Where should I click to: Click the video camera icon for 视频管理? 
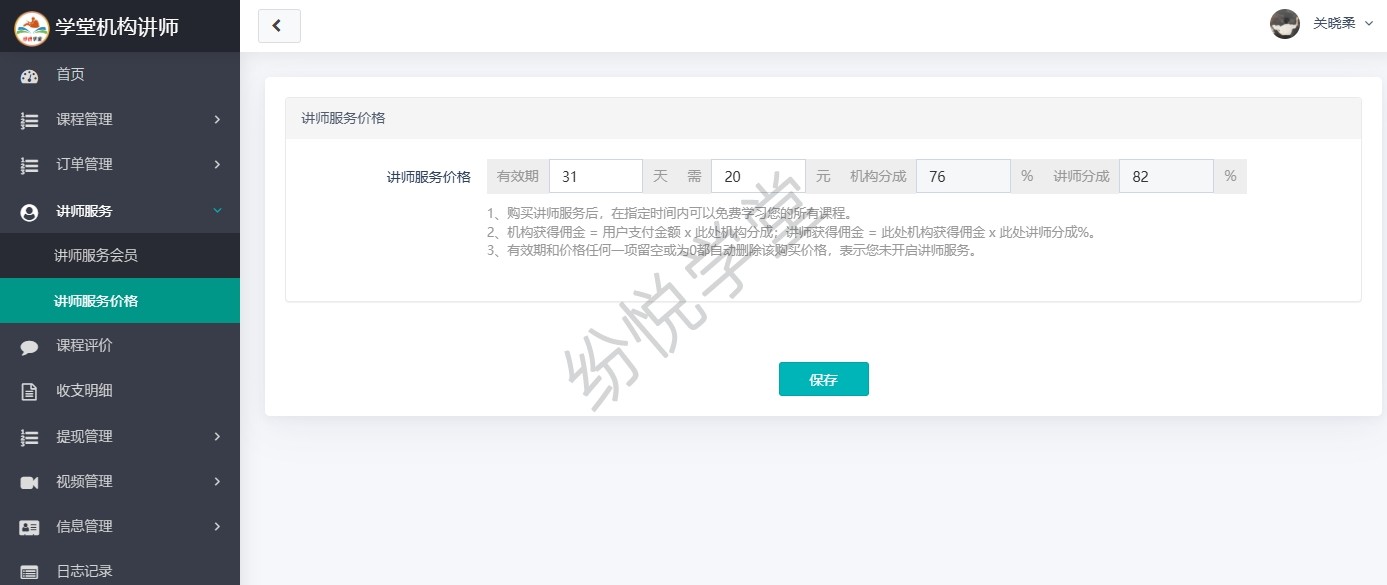tap(29, 482)
